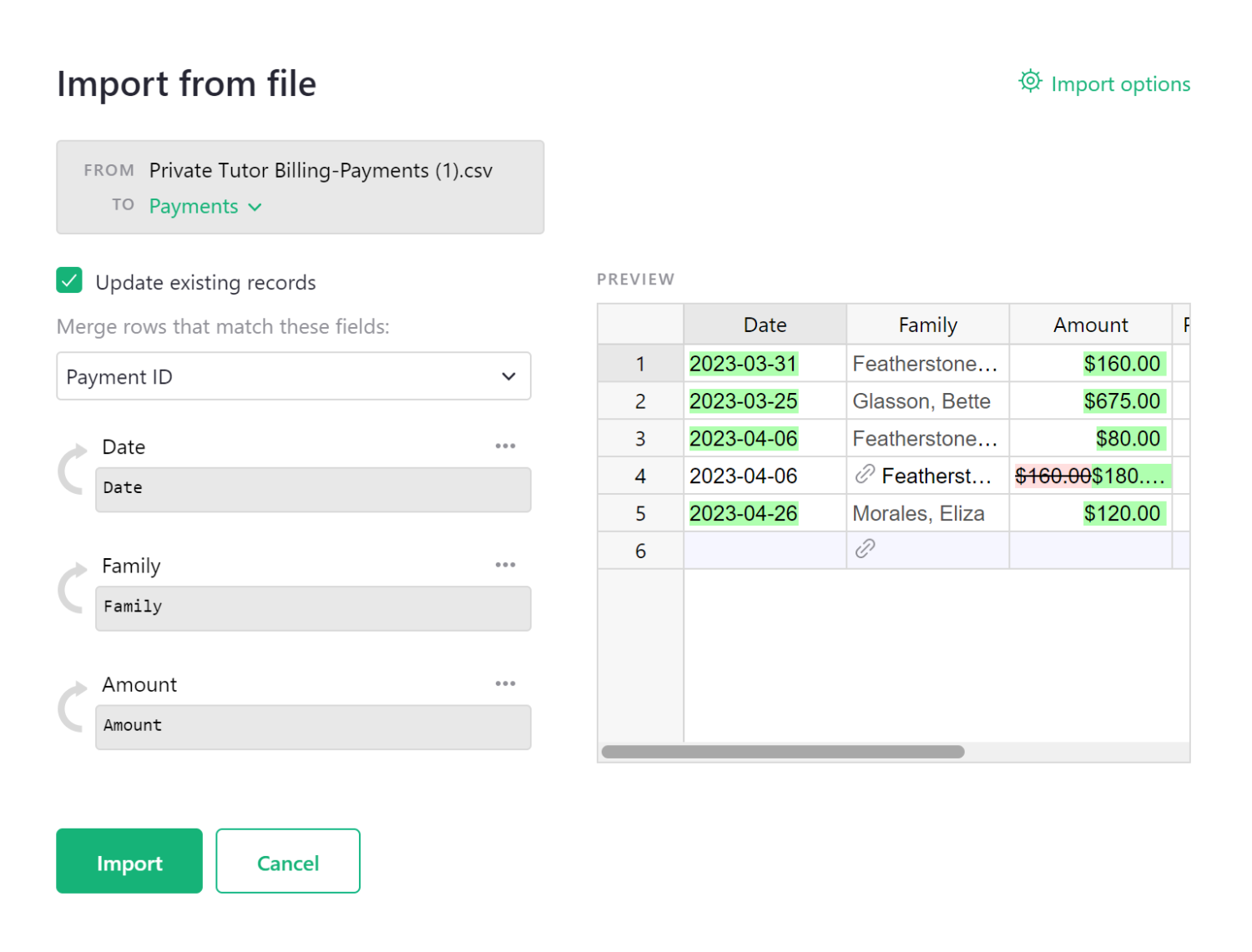Uncheck Update existing records checkbox
The width and height of the screenshot is (1252, 952).
coord(69,281)
